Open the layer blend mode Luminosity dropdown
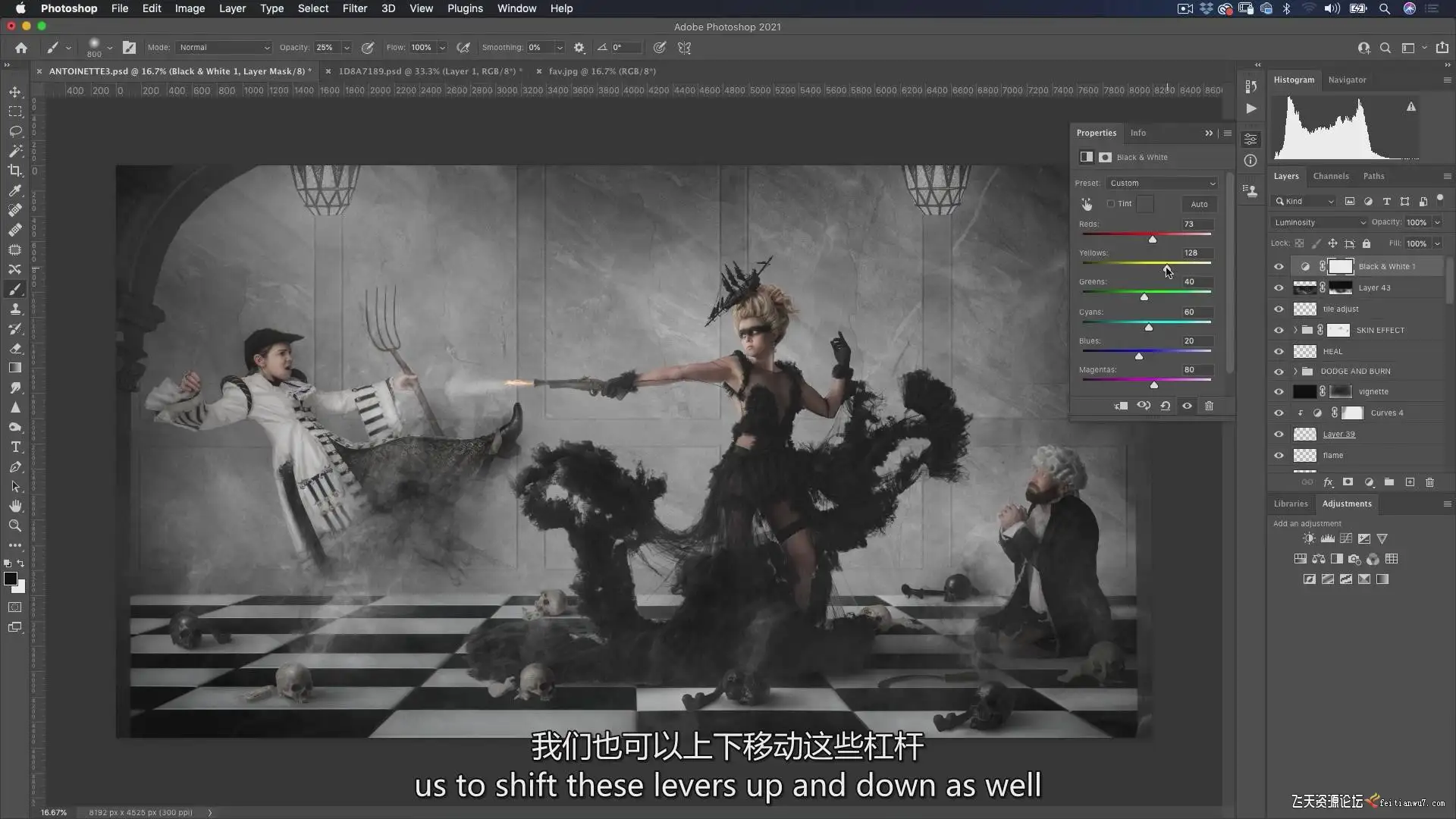 tap(1319, 222)
